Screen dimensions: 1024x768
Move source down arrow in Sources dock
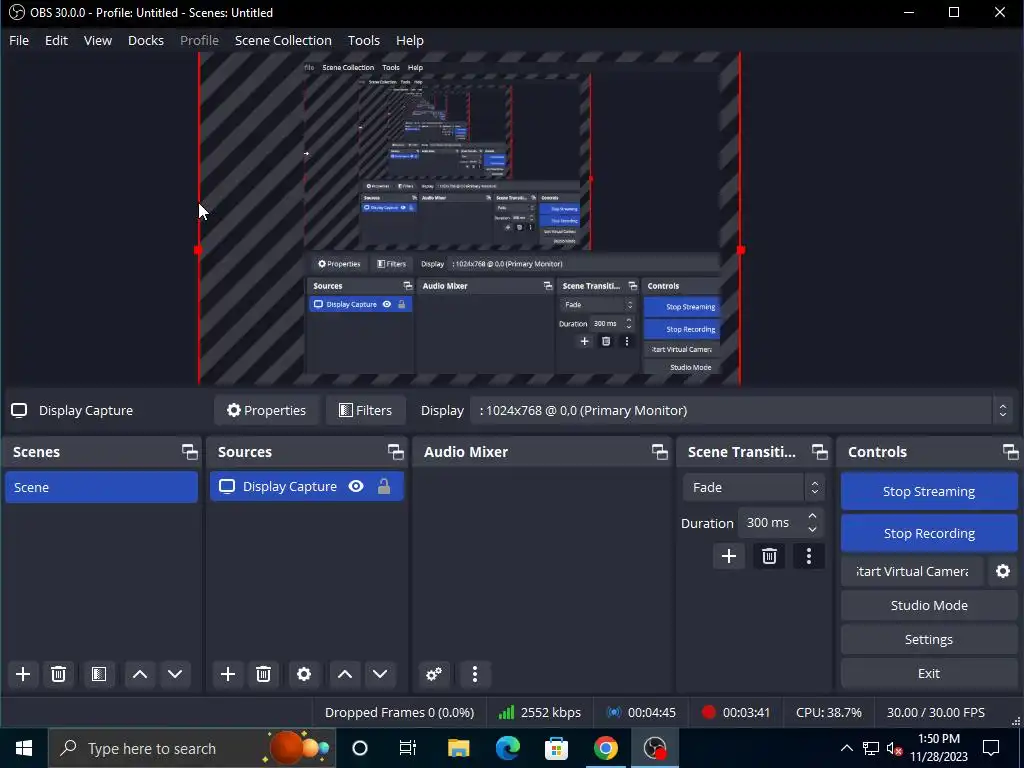click(380, 674)
